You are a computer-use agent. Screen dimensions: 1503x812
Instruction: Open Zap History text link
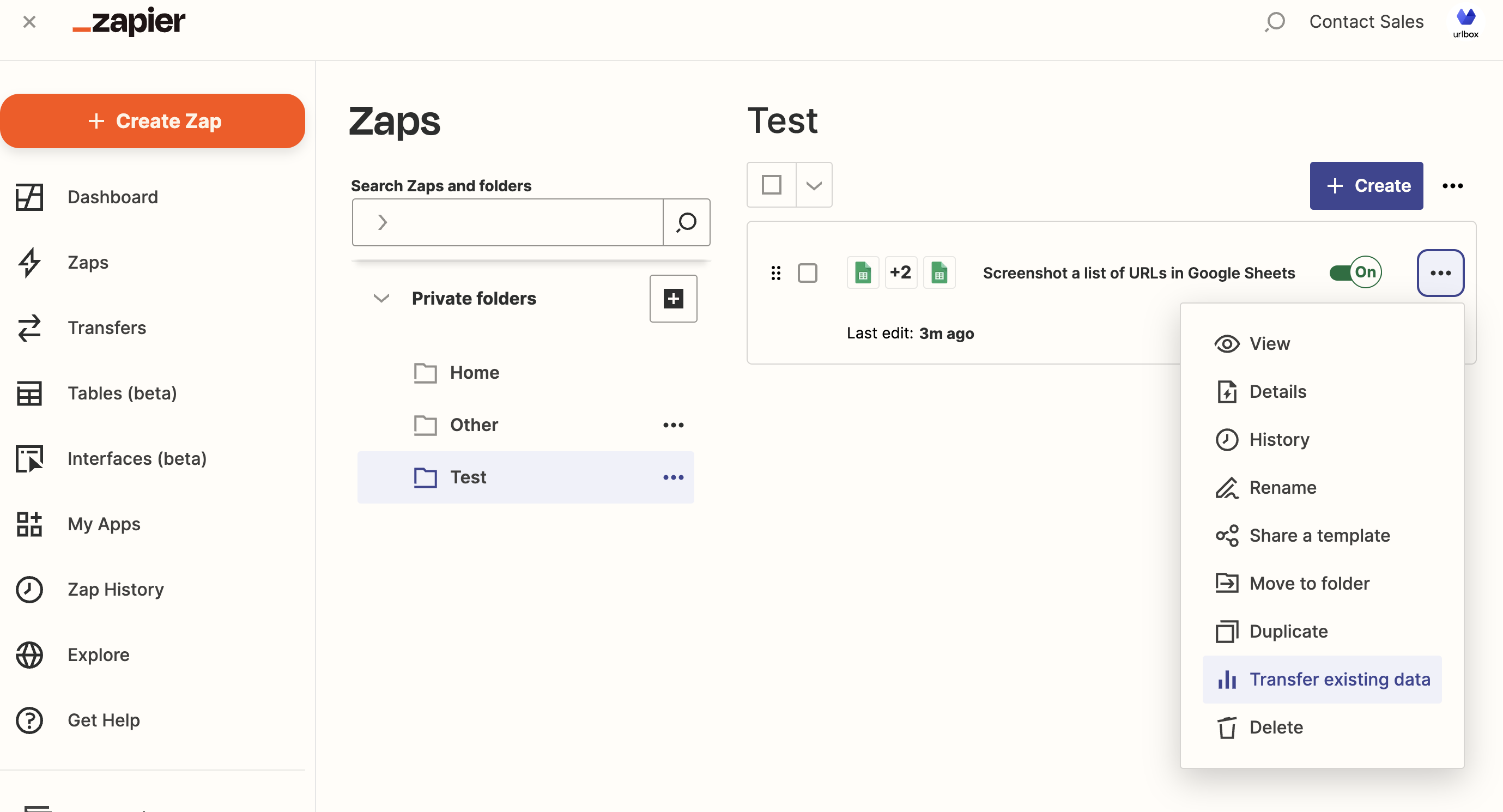click(x=116, y=589)
